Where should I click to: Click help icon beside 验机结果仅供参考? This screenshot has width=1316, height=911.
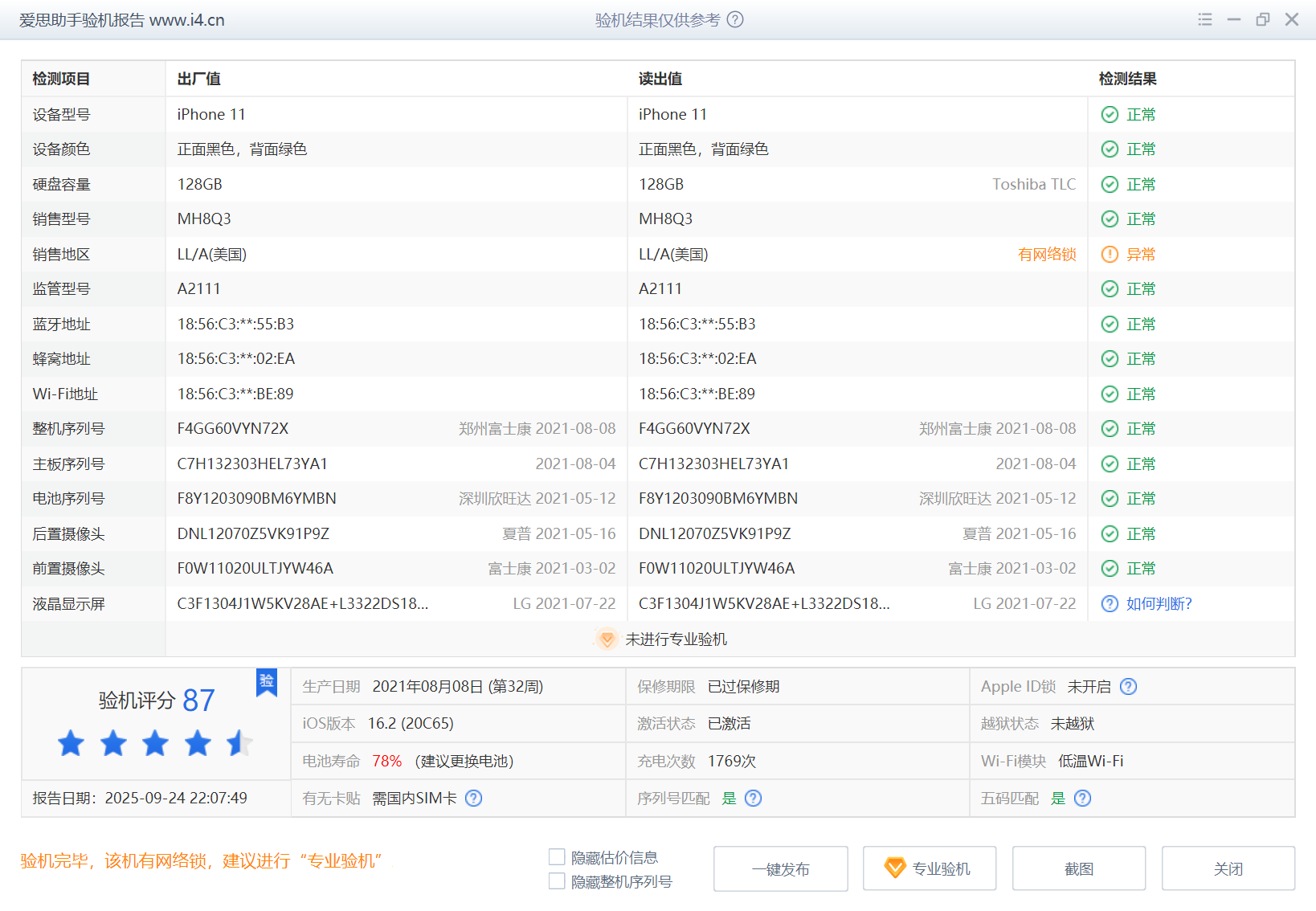pyautogui.click(x=735, y=20)
